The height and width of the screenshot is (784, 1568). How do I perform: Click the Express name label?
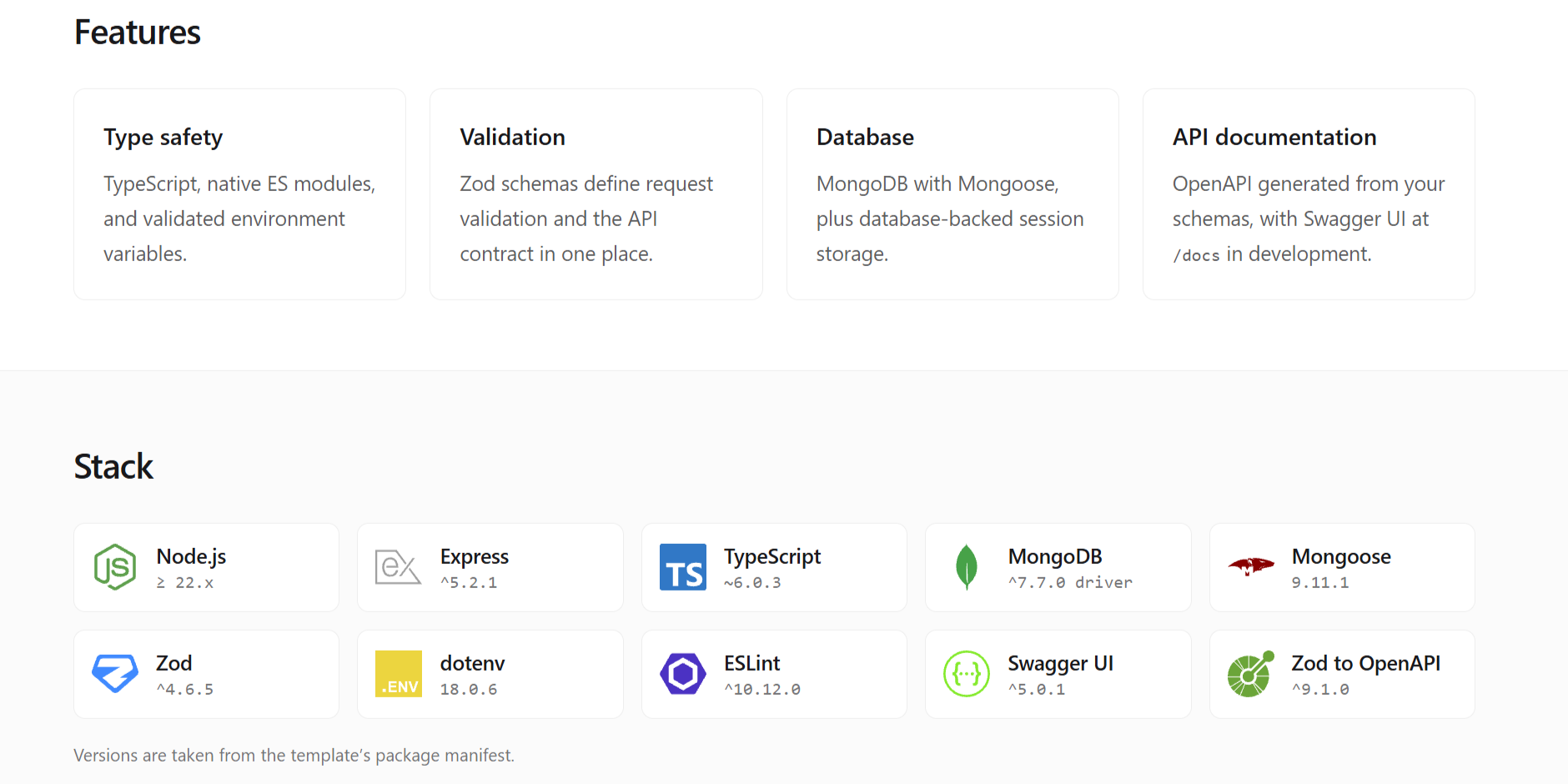point(475,556)
